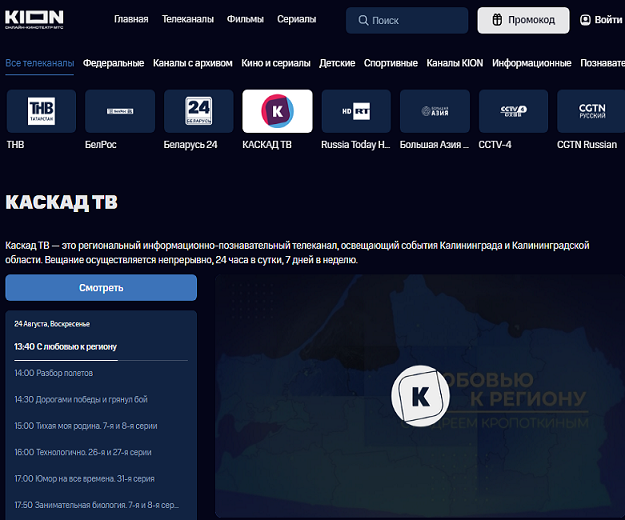Image resolution: width=625 pixels, height=520 pixels.
Task: Open the Телеканалы menu item
Action: 188,19
